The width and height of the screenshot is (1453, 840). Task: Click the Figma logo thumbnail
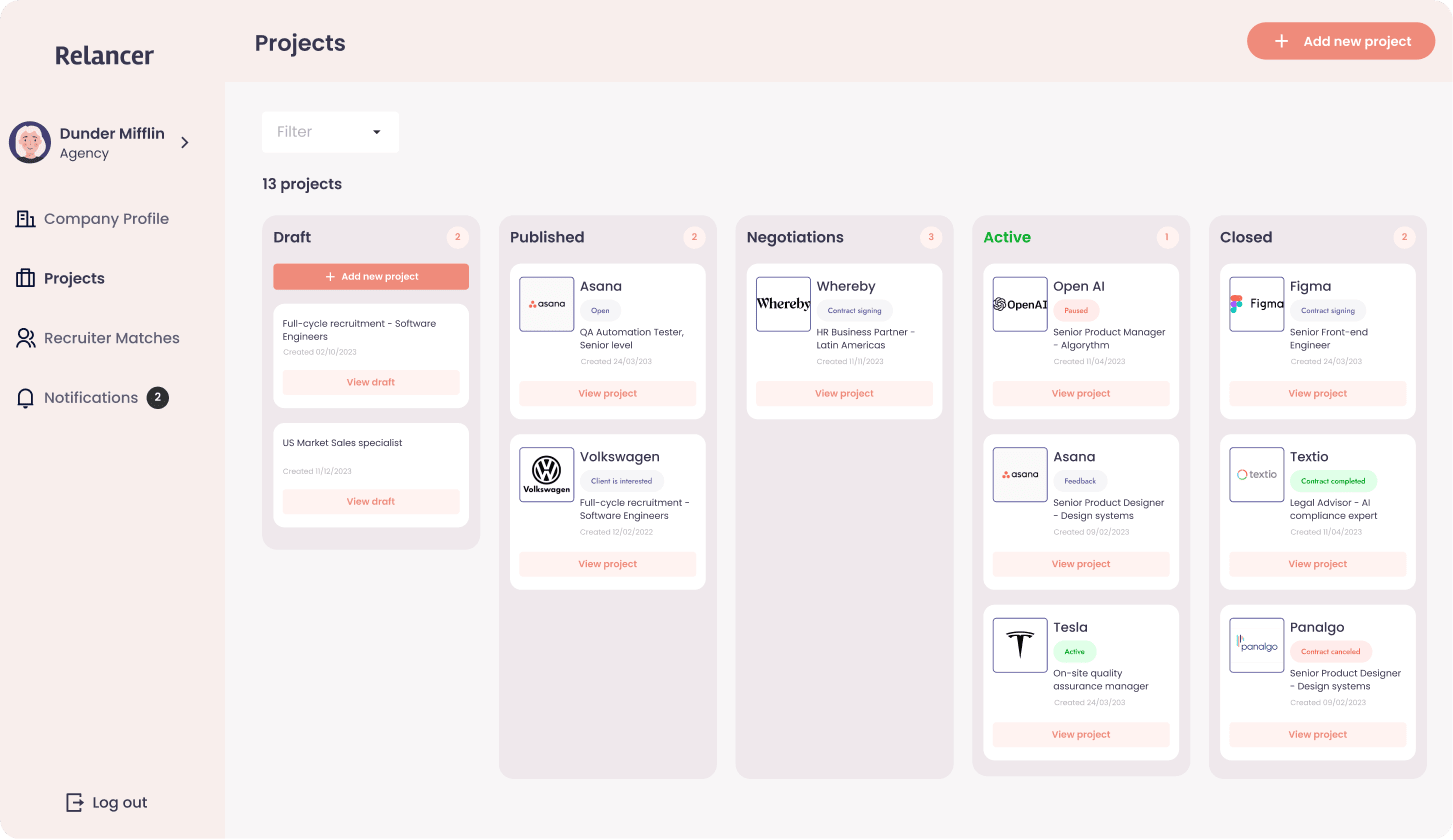tap(1256, 304)
